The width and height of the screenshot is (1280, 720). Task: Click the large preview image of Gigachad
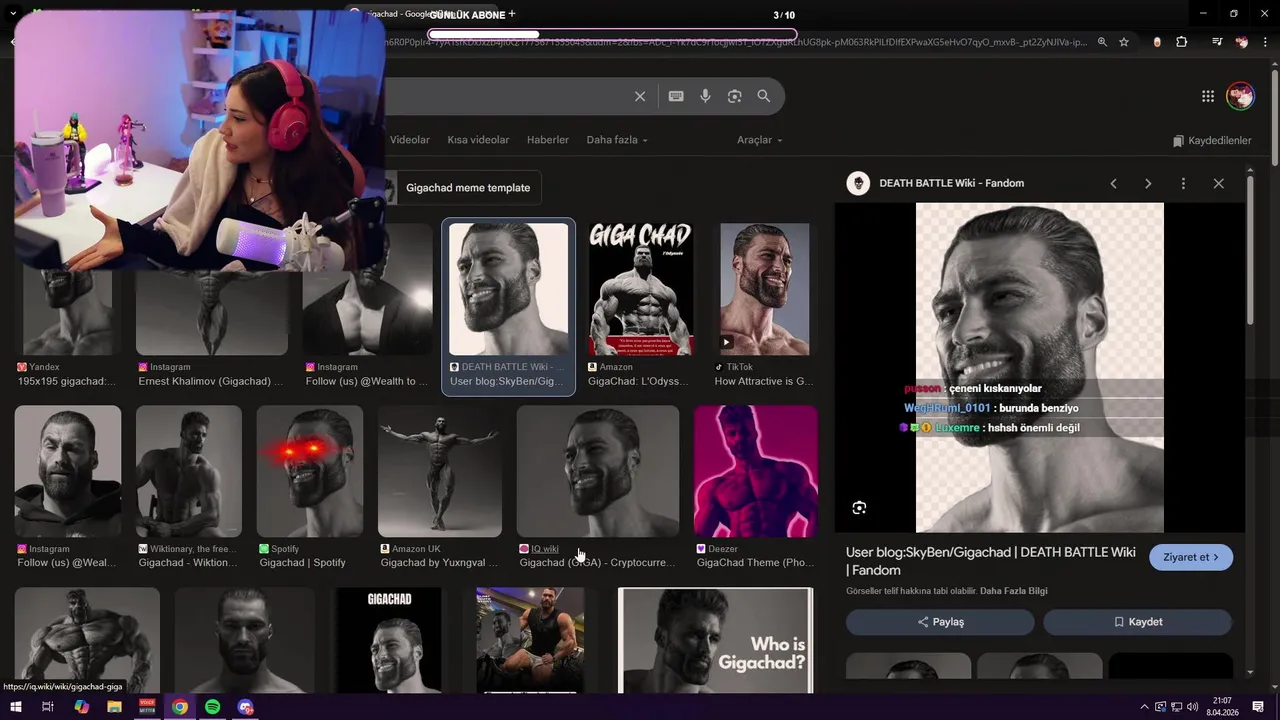click(1040, 368)
